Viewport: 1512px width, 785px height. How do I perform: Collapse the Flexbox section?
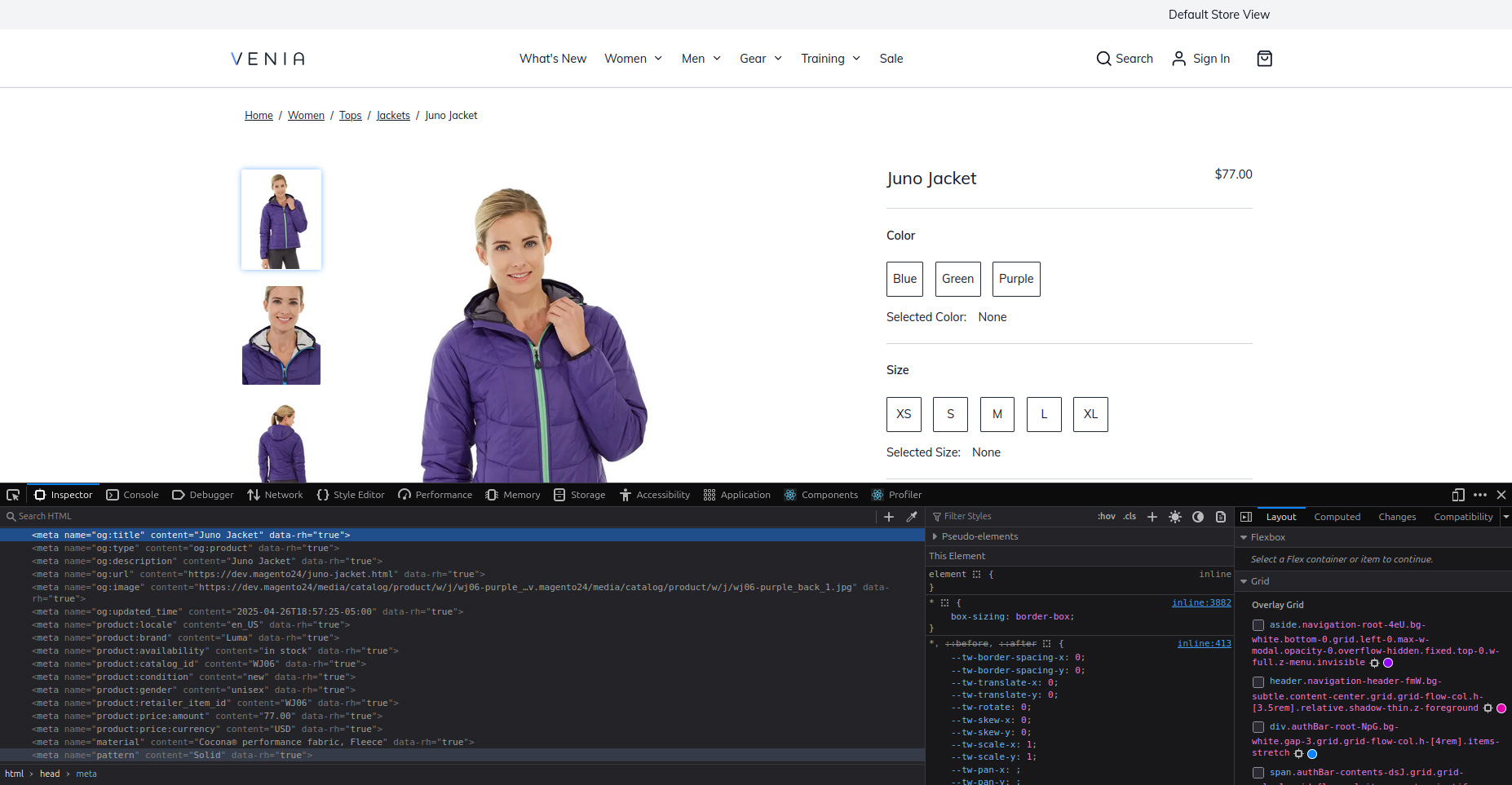click(1244, 538)
